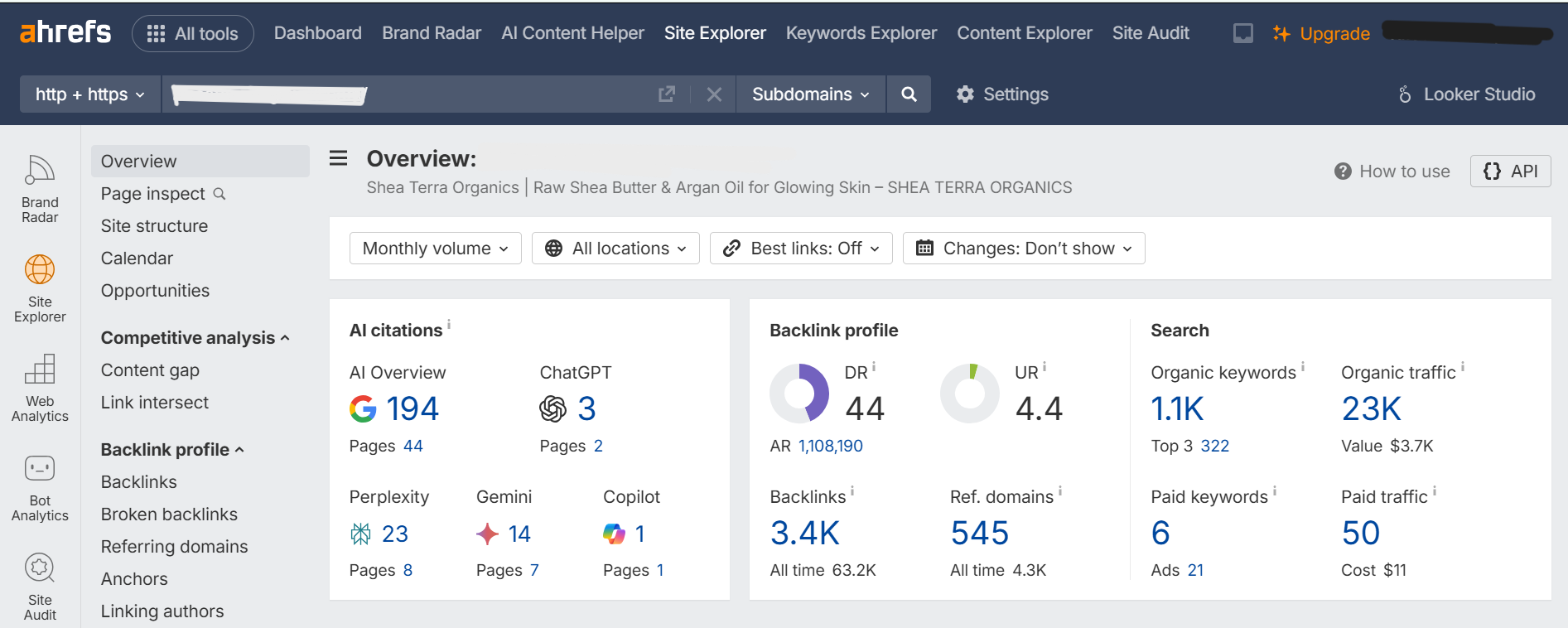Select the Site Explorer globe icon in sidebar

point(40,270)
